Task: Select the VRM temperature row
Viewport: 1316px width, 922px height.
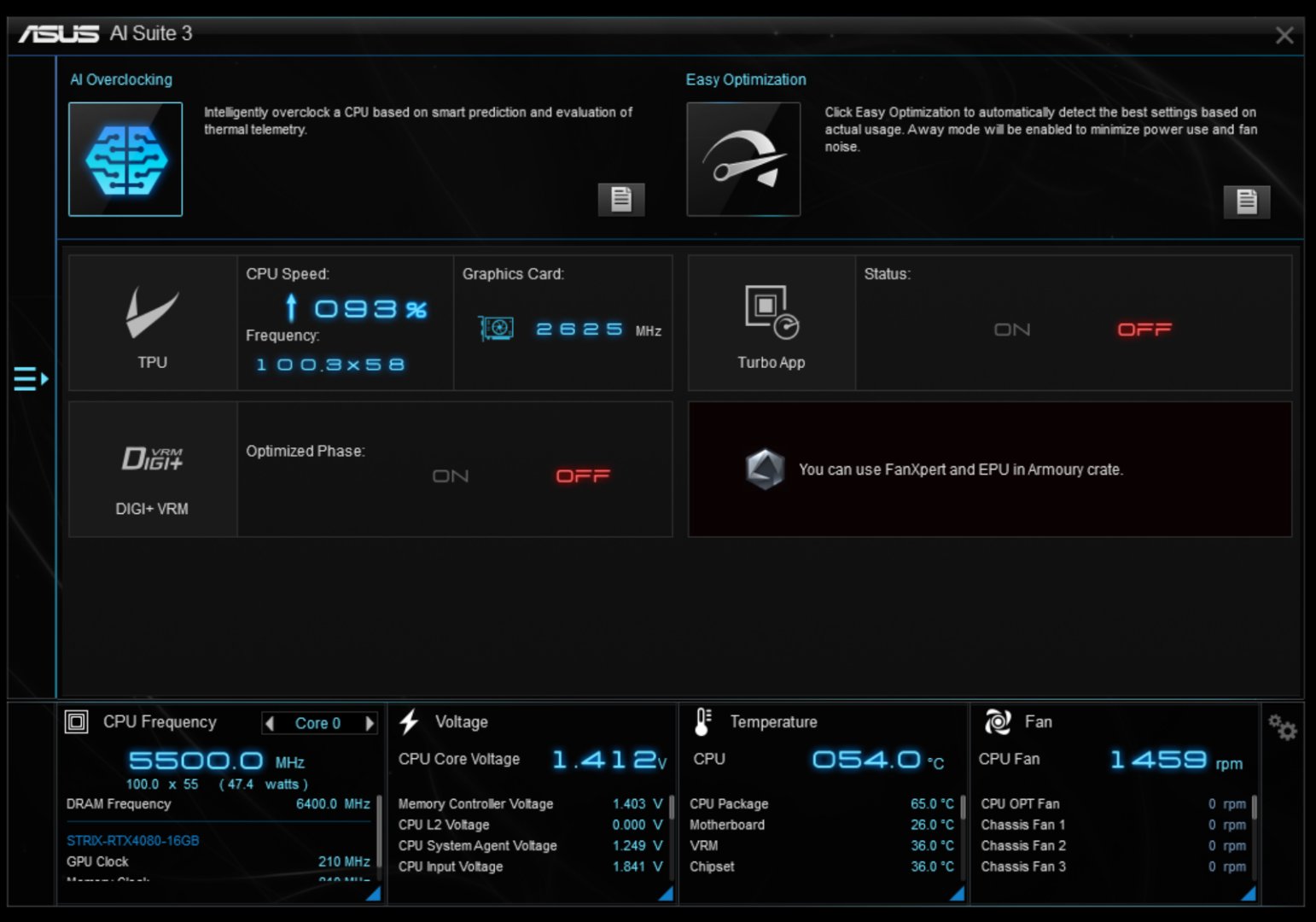Action: (x=822, y=845)
